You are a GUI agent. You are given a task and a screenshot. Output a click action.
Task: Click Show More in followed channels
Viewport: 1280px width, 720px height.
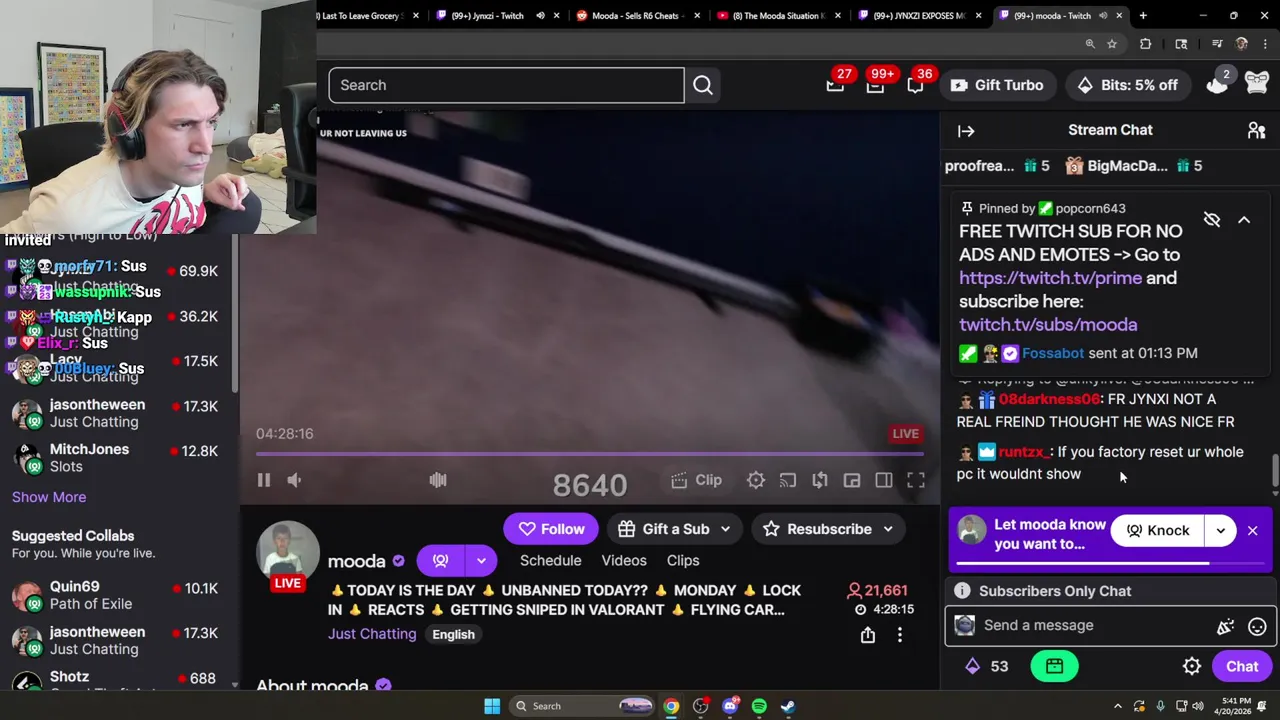click(x=49, y=497)
